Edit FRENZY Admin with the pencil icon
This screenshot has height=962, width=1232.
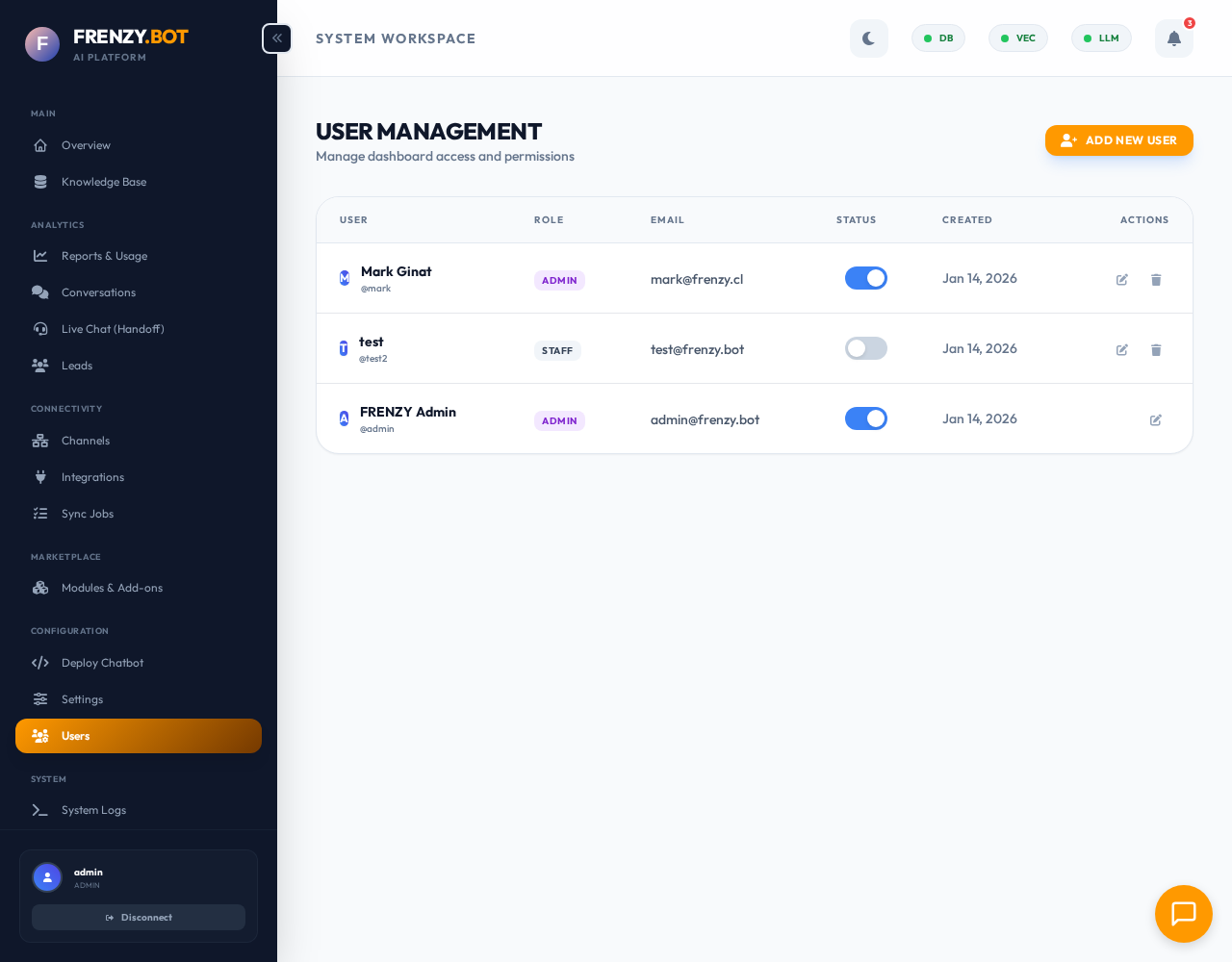pyautogui.click(x=1156, y=419)
